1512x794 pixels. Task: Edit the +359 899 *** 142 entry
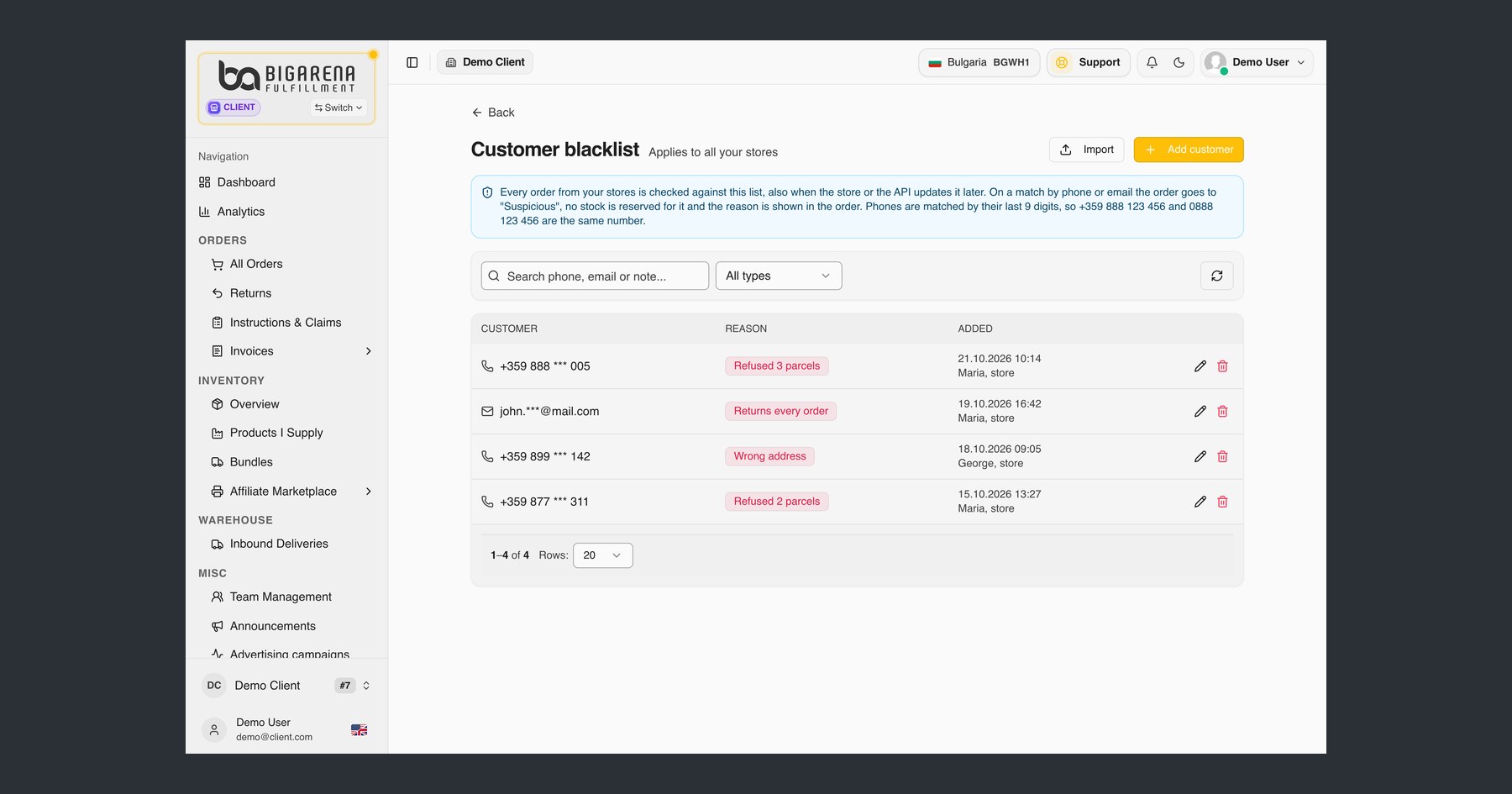1200,456
